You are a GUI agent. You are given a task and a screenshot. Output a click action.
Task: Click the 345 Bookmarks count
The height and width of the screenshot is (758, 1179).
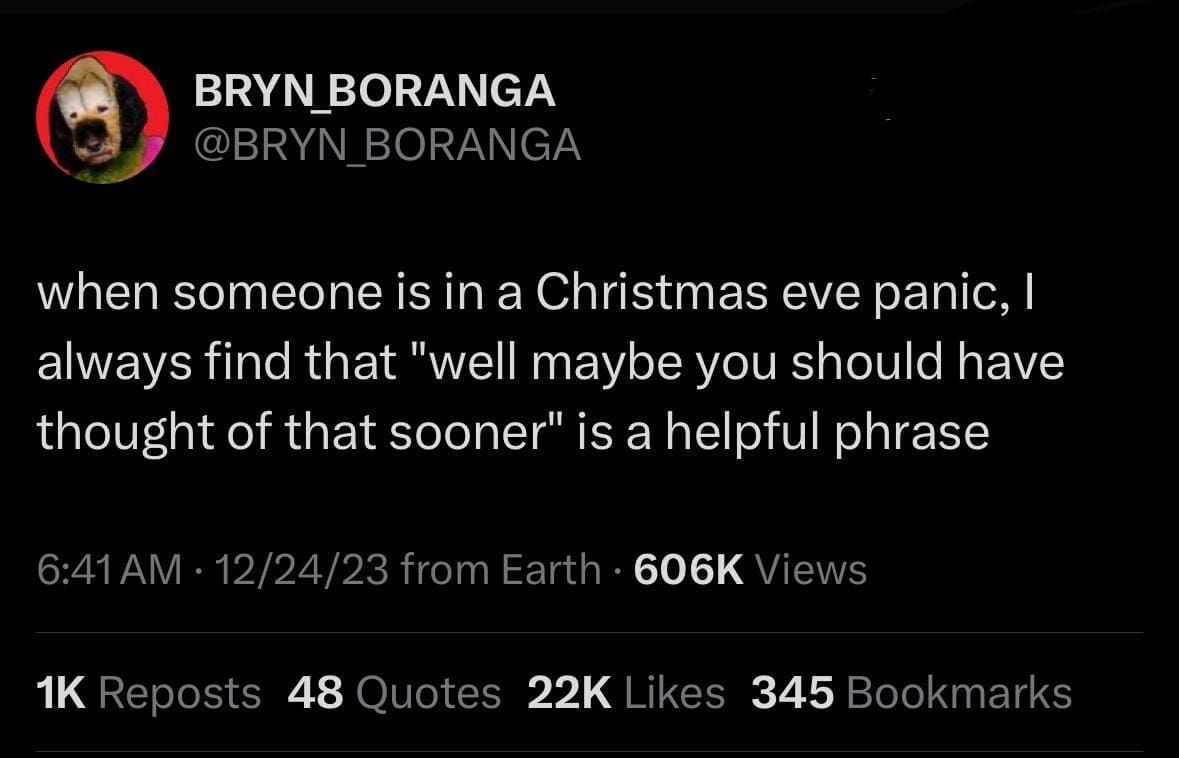pos(911,693)
